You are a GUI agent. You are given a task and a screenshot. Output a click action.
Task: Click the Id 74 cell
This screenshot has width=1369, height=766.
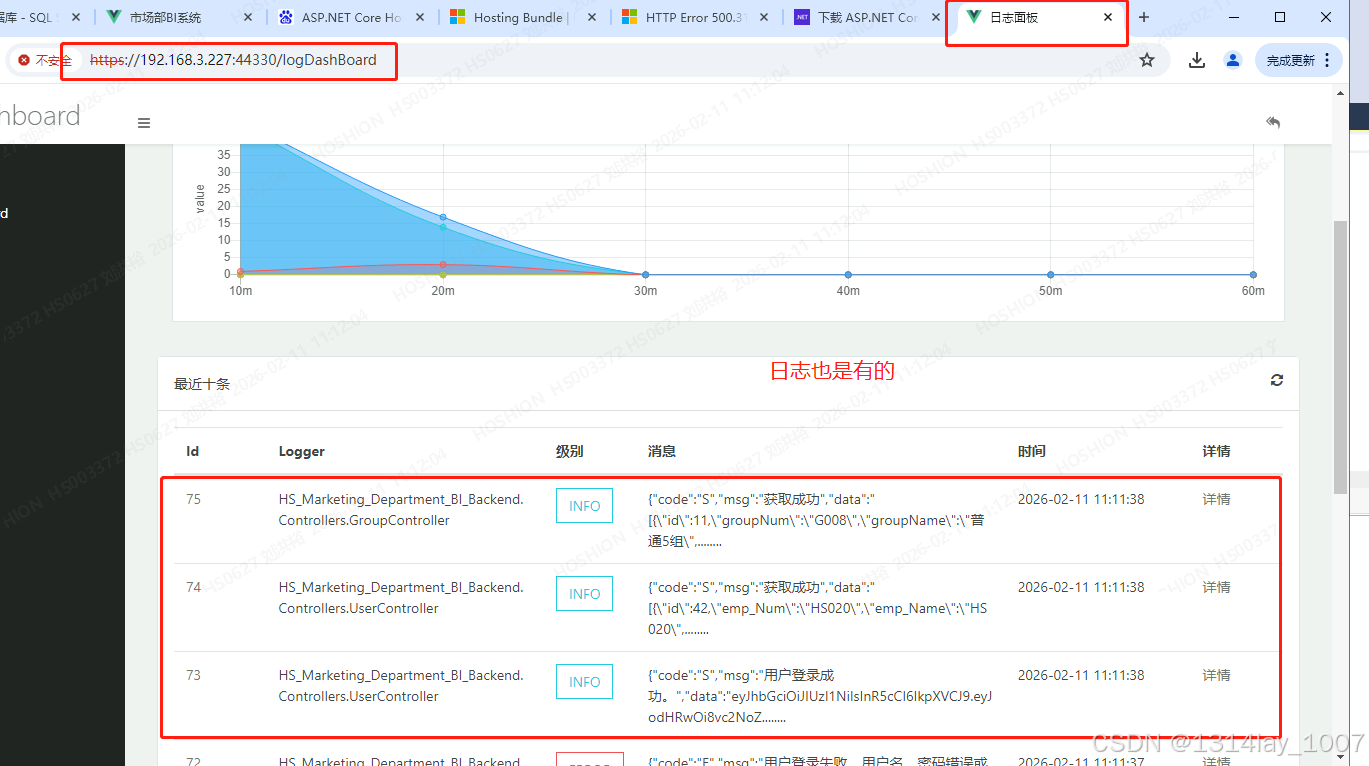tap(193, 587)
